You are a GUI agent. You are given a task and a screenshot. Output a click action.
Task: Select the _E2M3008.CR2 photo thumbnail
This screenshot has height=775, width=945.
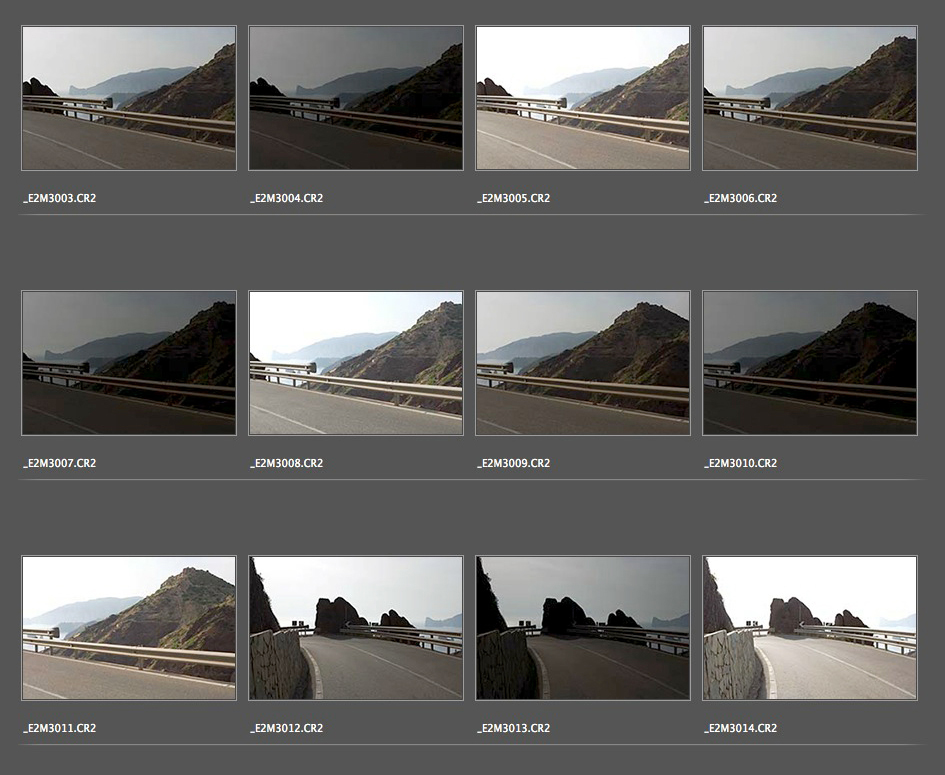click(x=356, y=363)
